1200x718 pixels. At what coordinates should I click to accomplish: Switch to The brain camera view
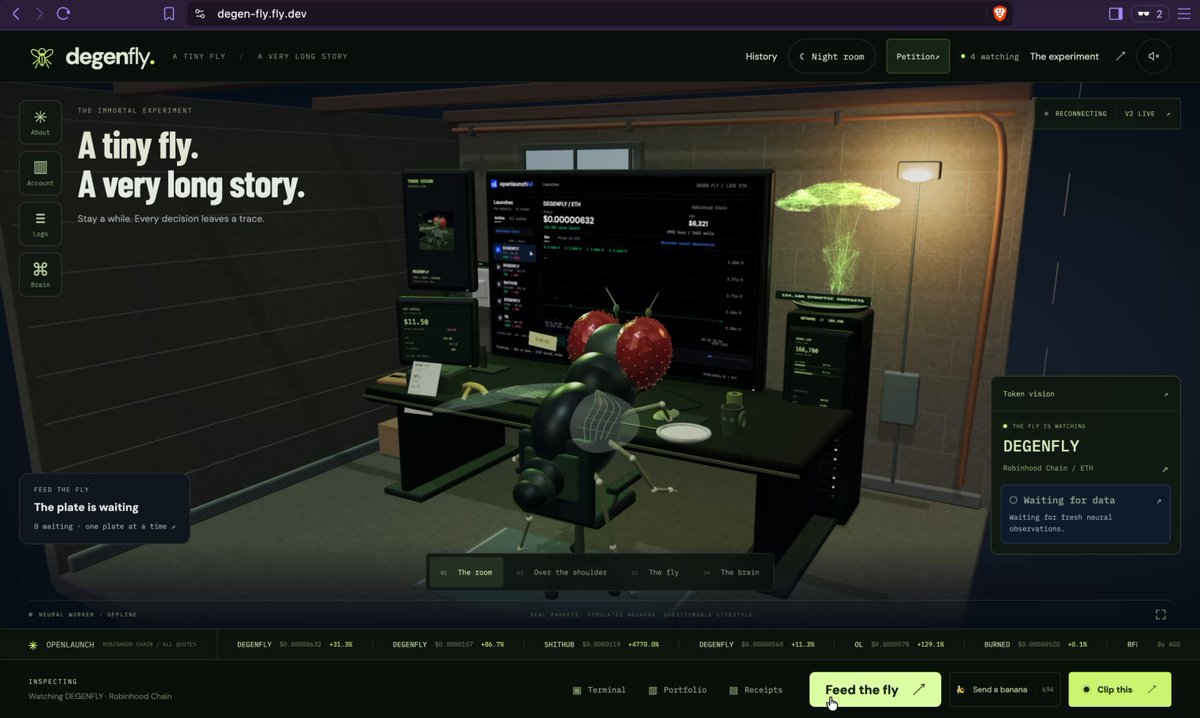point(731,572)
